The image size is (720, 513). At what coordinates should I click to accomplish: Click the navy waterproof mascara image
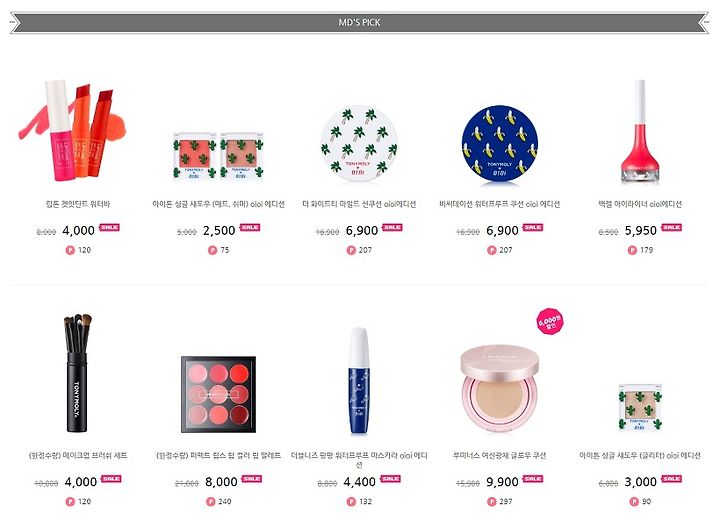coord(359,381)
